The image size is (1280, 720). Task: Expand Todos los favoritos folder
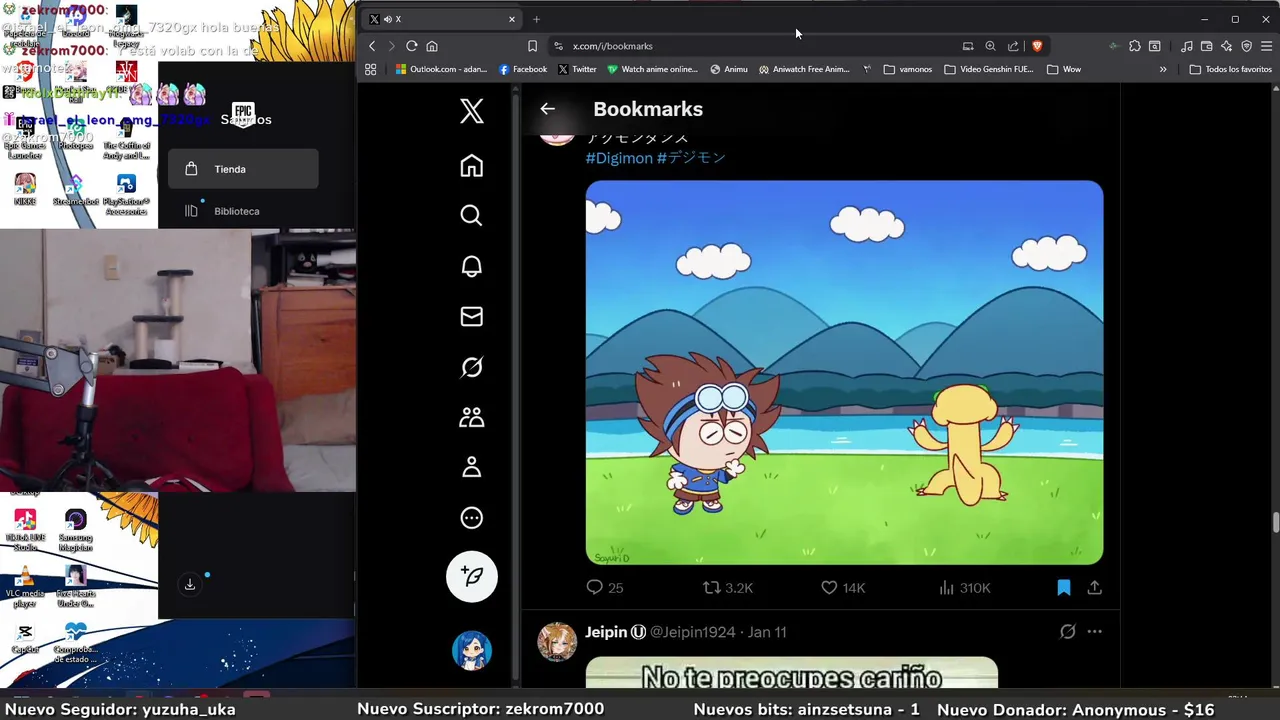coord(1230,69)
